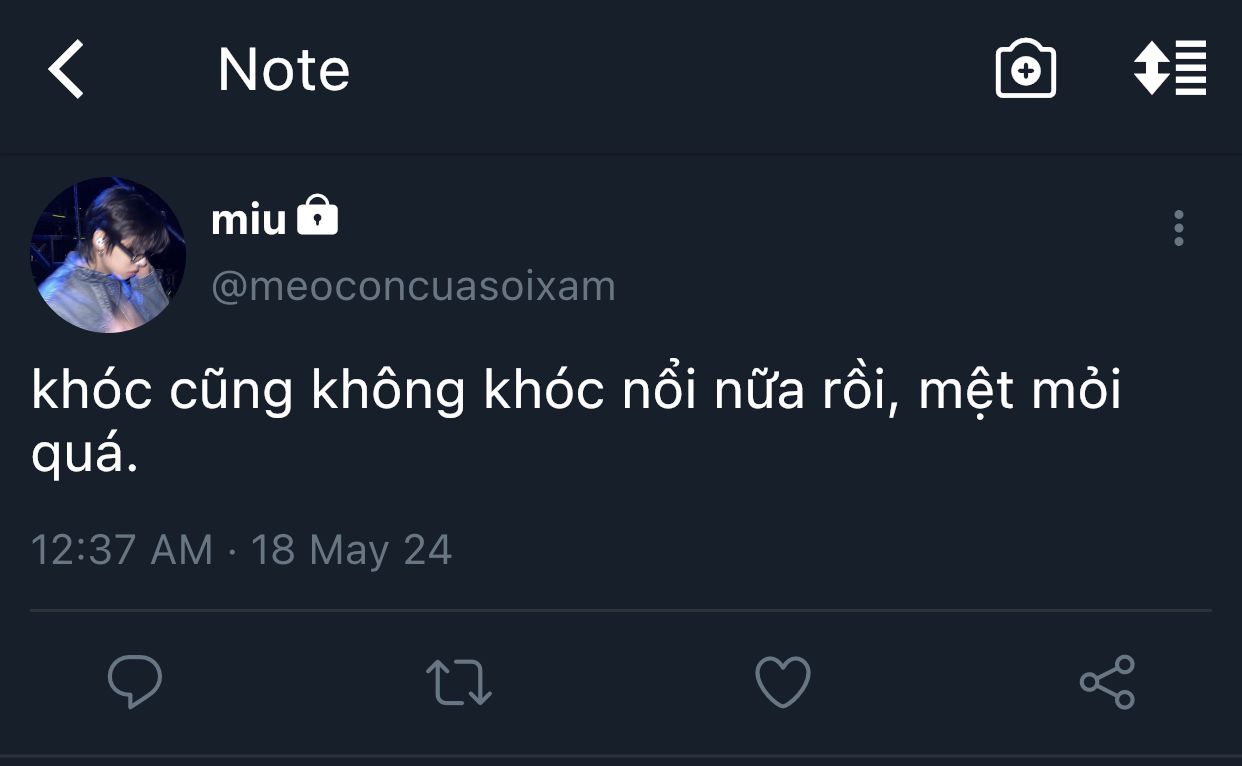1242x766 pixels.
Task: Tap the camera add-photo icon
Action: click(x=1025, y=70)
